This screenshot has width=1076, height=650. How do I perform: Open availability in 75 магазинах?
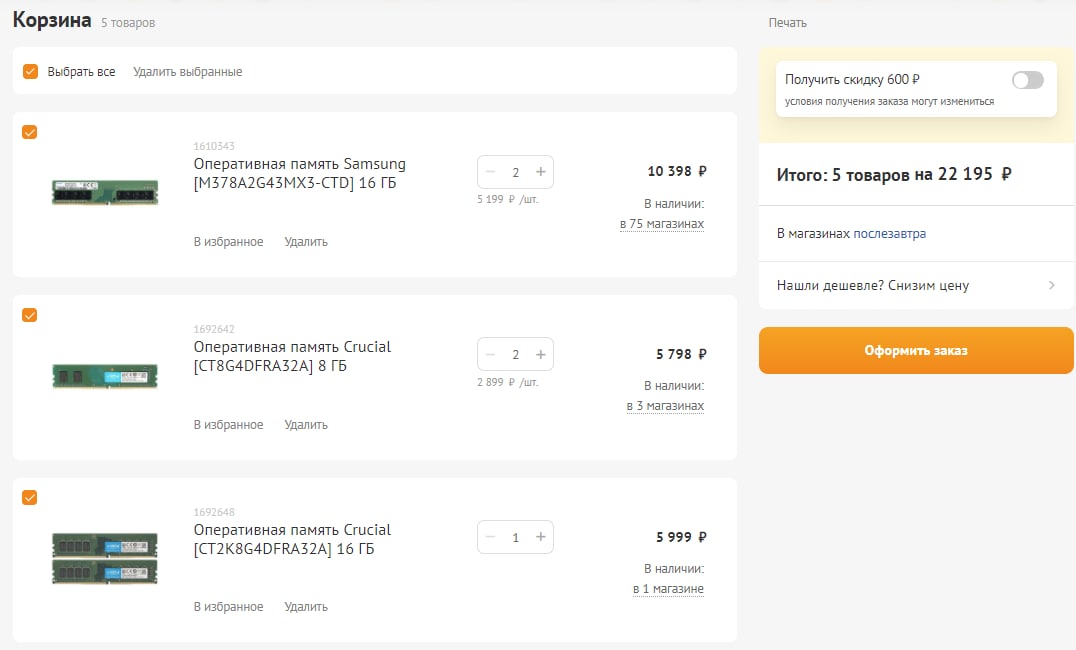point(662,224)
